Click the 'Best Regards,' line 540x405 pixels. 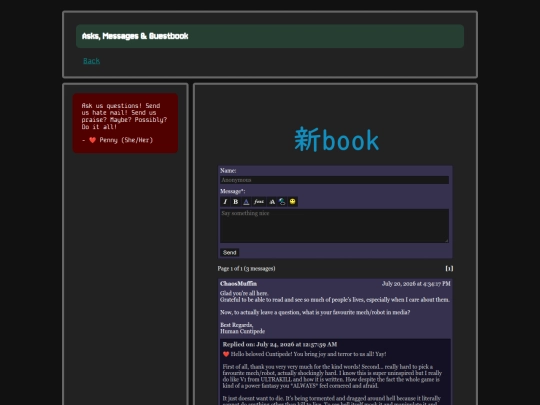click(237, 325)
